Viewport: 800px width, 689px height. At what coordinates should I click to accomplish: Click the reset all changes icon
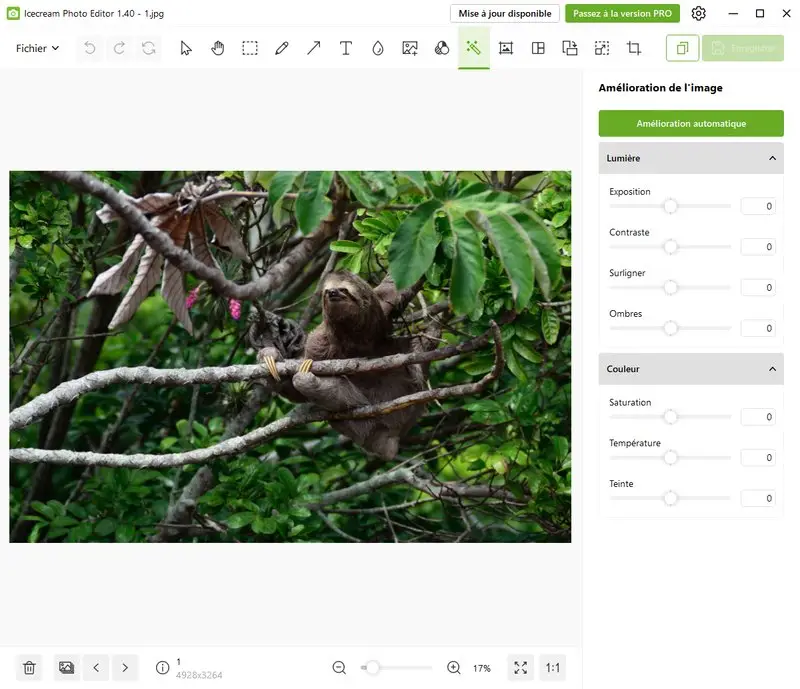(x=149, y=48)
